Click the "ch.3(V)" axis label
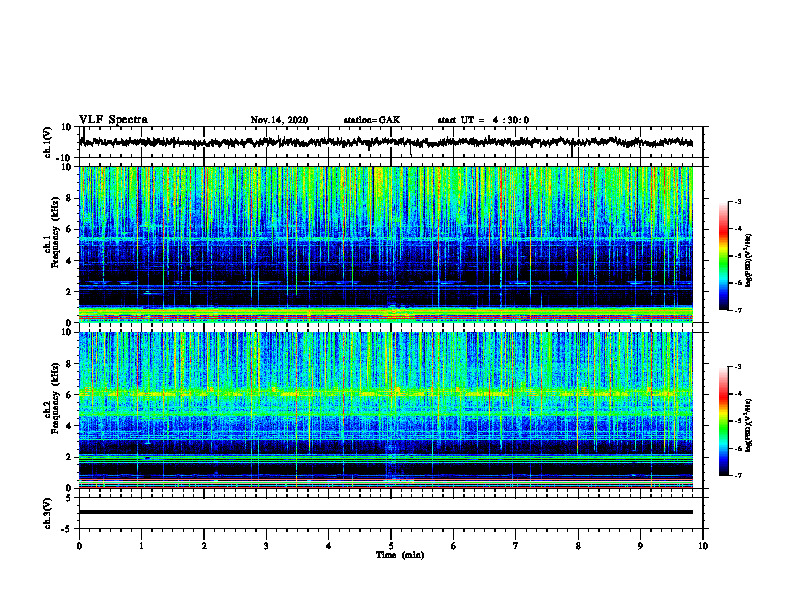This screenshot has width=792, height=612. [48, 513]
